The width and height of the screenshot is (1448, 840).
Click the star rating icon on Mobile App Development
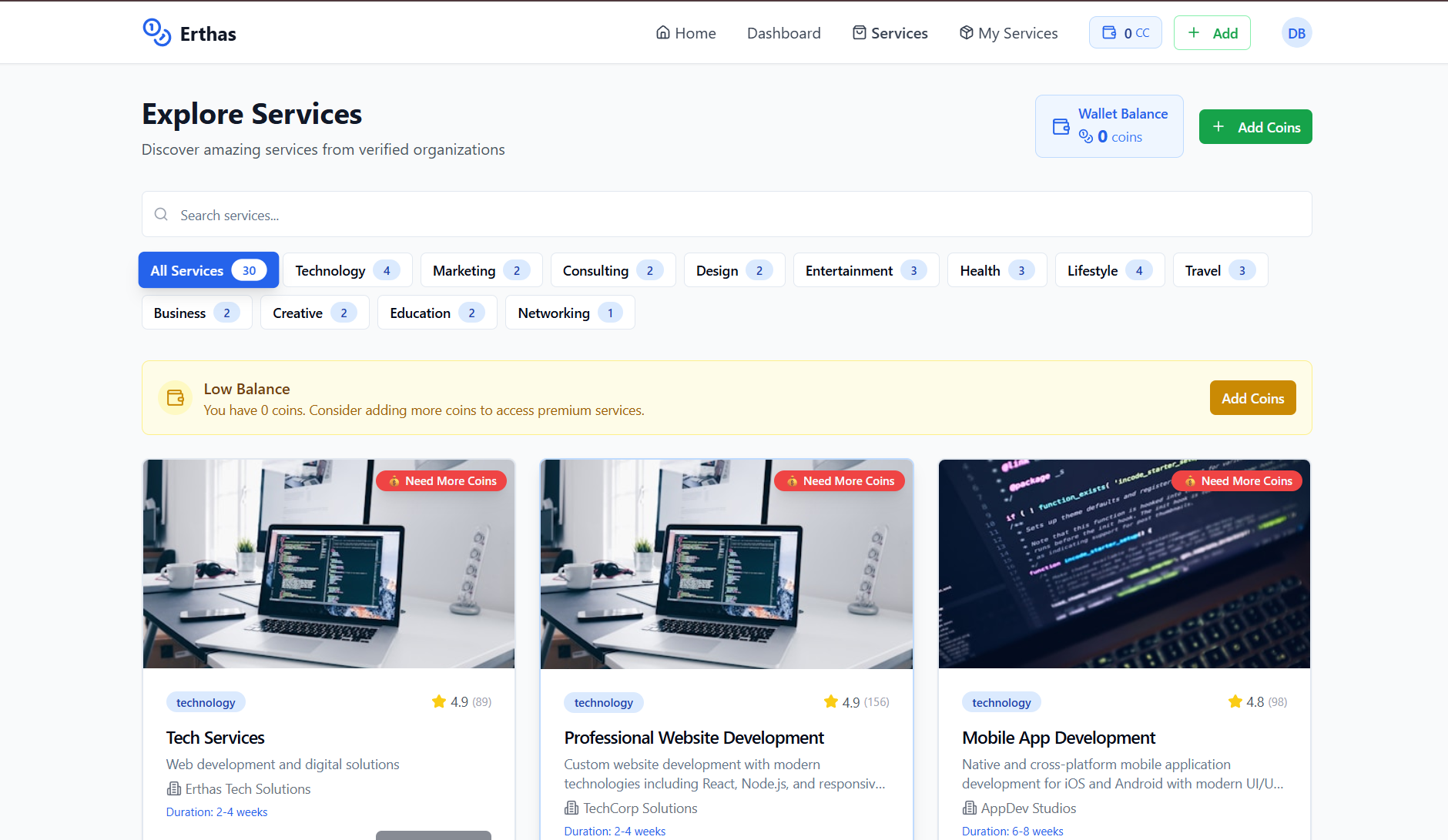pyautogui.click(x=1235, y=701)
